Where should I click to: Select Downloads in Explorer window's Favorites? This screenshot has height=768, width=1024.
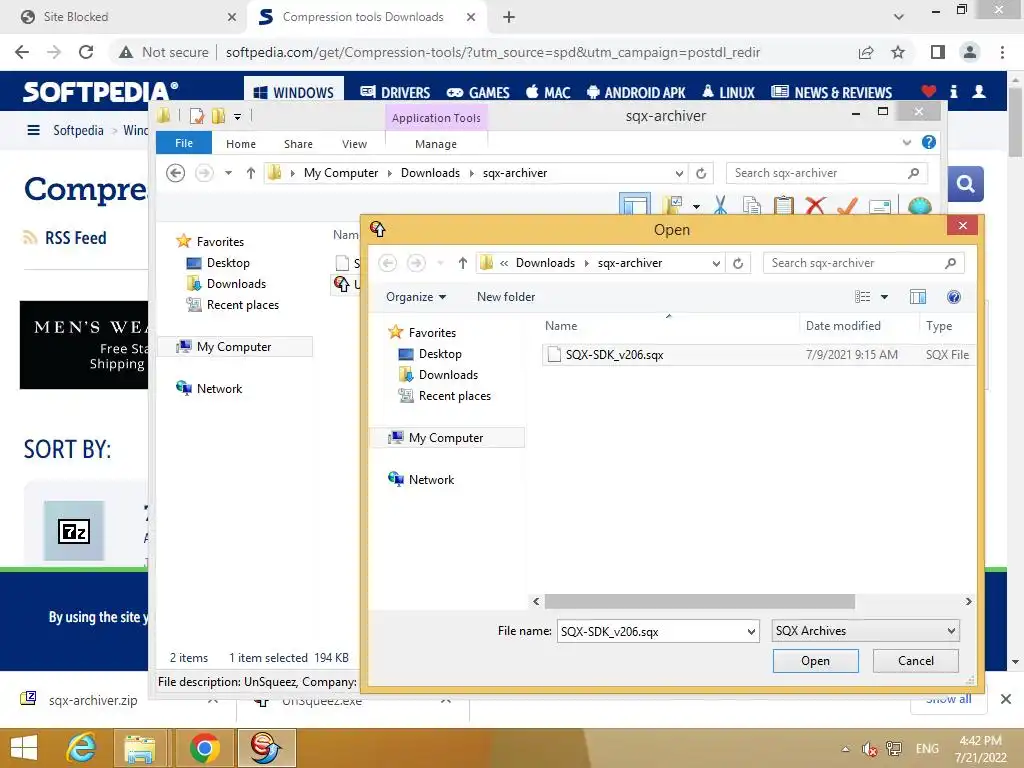[236, 283]
